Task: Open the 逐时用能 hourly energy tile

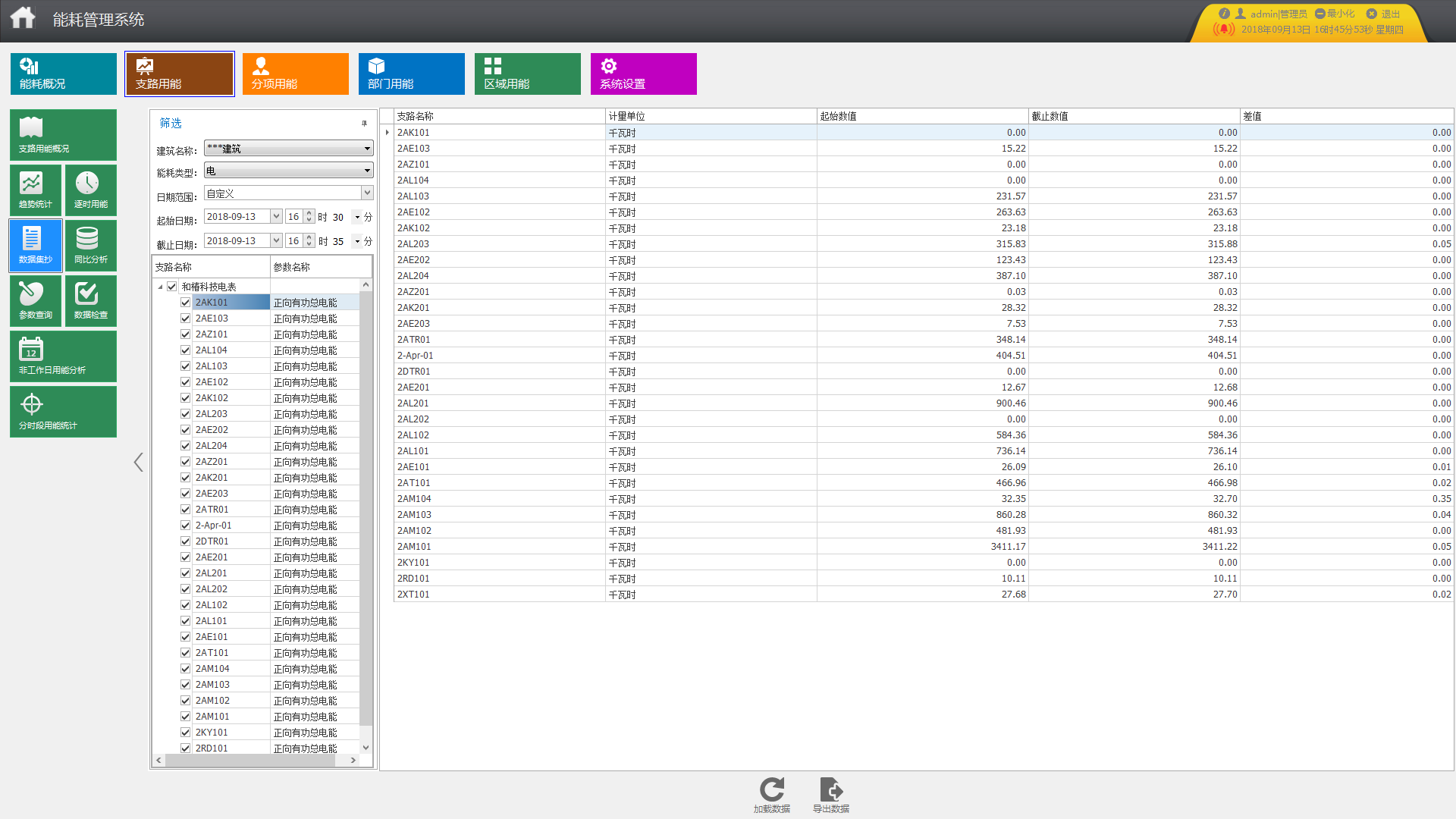Action: pos(90,190)
